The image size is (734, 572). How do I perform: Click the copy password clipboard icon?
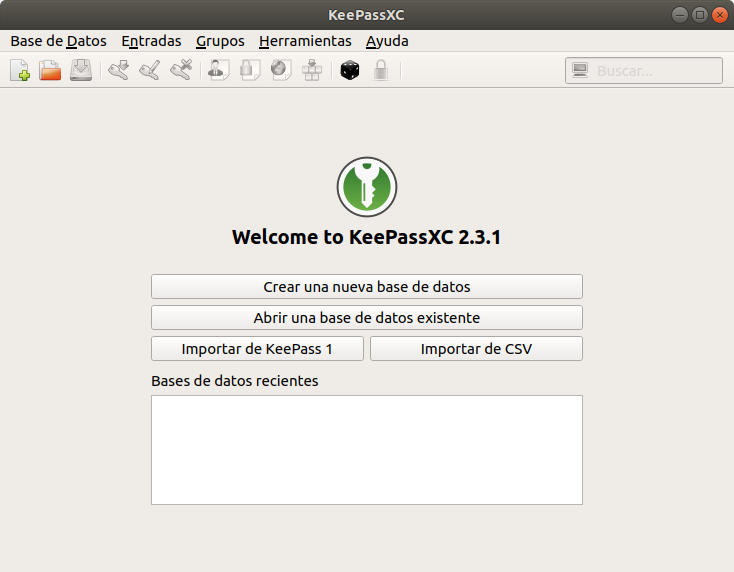250,71
